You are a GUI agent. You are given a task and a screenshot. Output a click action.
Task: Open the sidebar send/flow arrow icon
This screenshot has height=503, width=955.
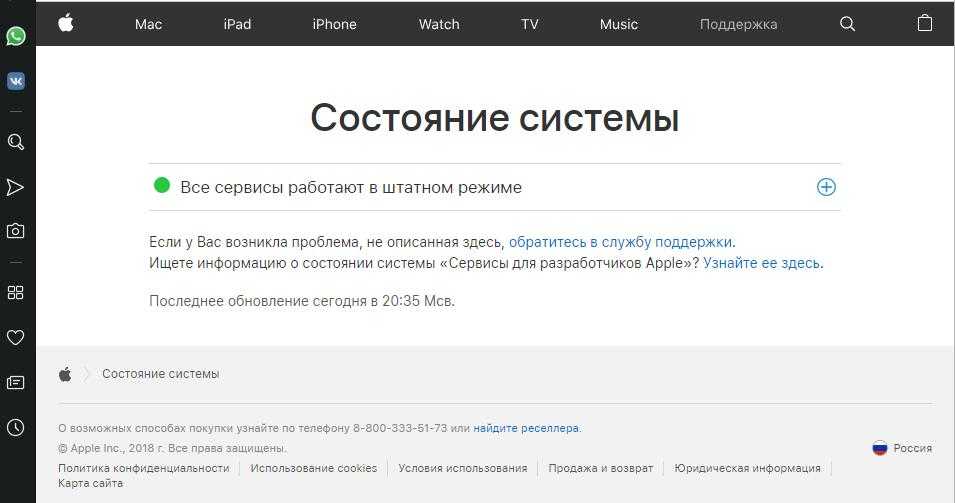click(x=16, y=187)
